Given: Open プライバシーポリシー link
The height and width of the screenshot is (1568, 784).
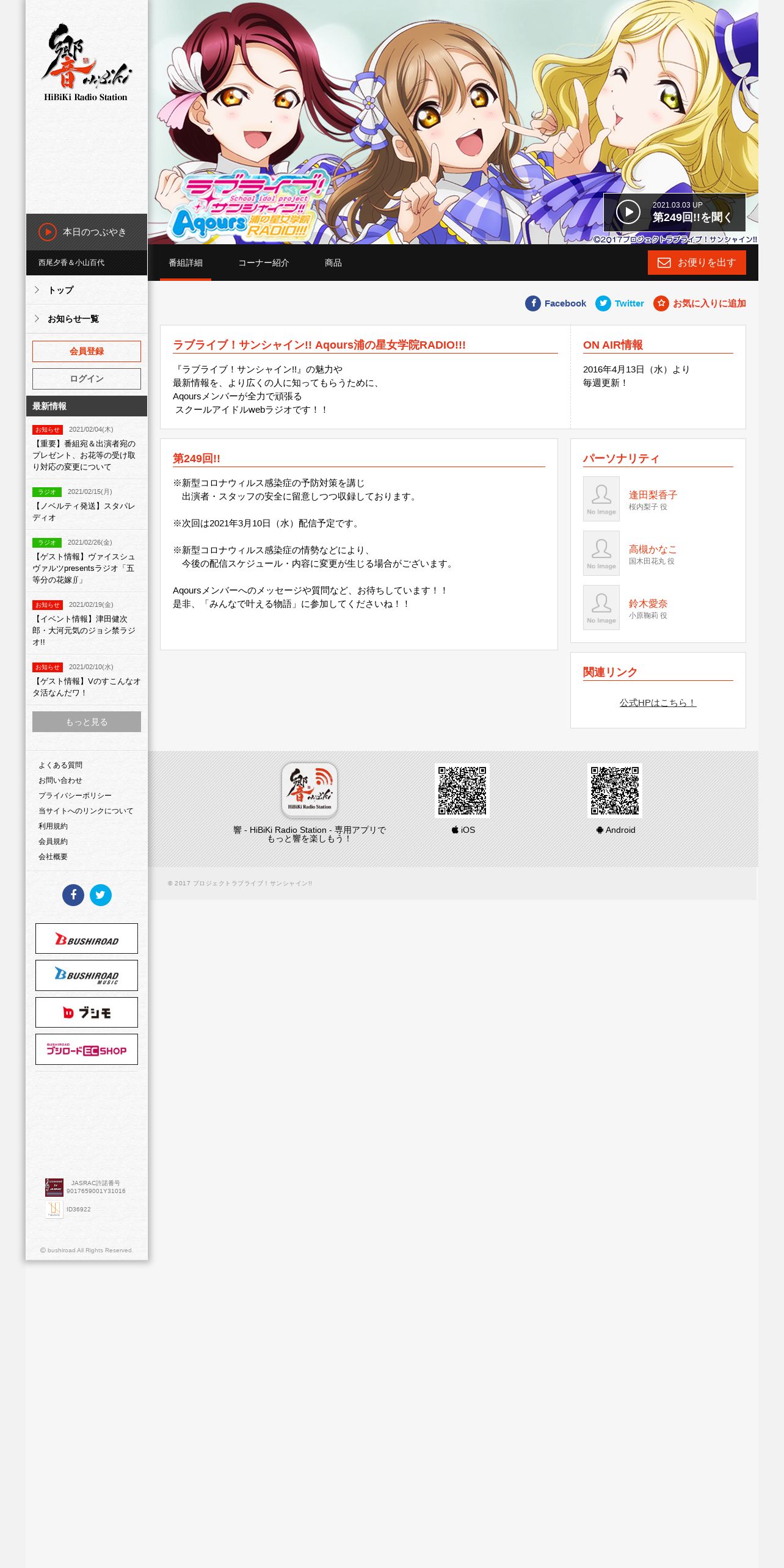Looking at the screenshot, I should pyautogui.click(x=75, y=796).
